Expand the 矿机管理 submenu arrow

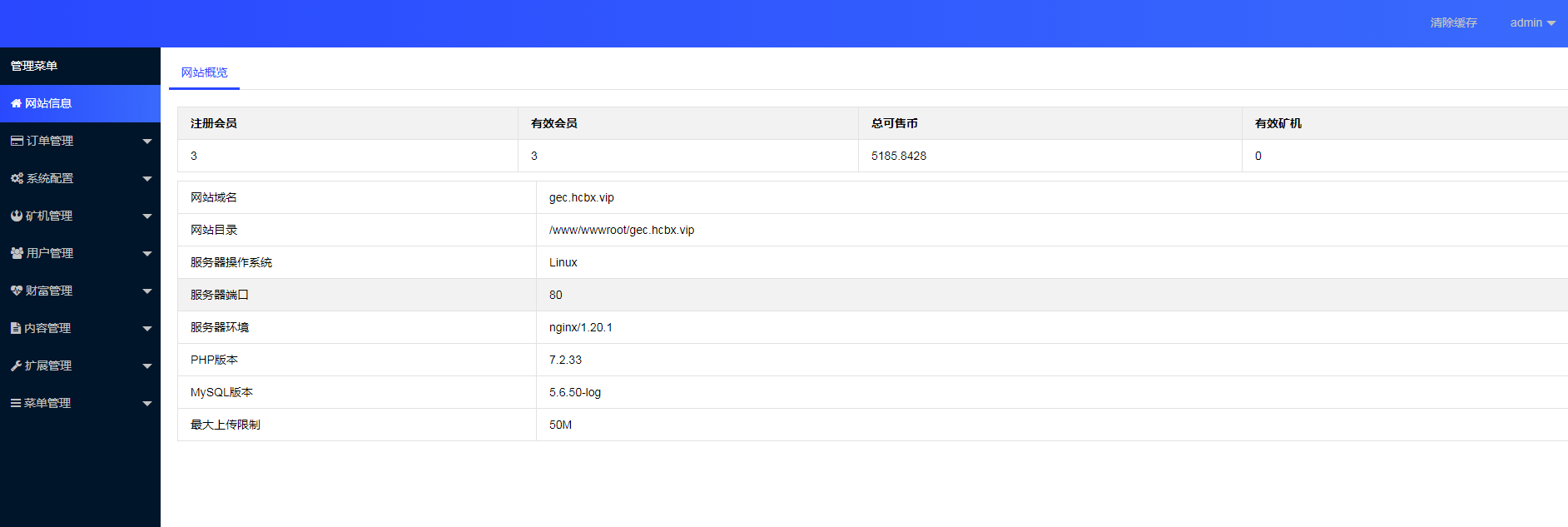147,216
